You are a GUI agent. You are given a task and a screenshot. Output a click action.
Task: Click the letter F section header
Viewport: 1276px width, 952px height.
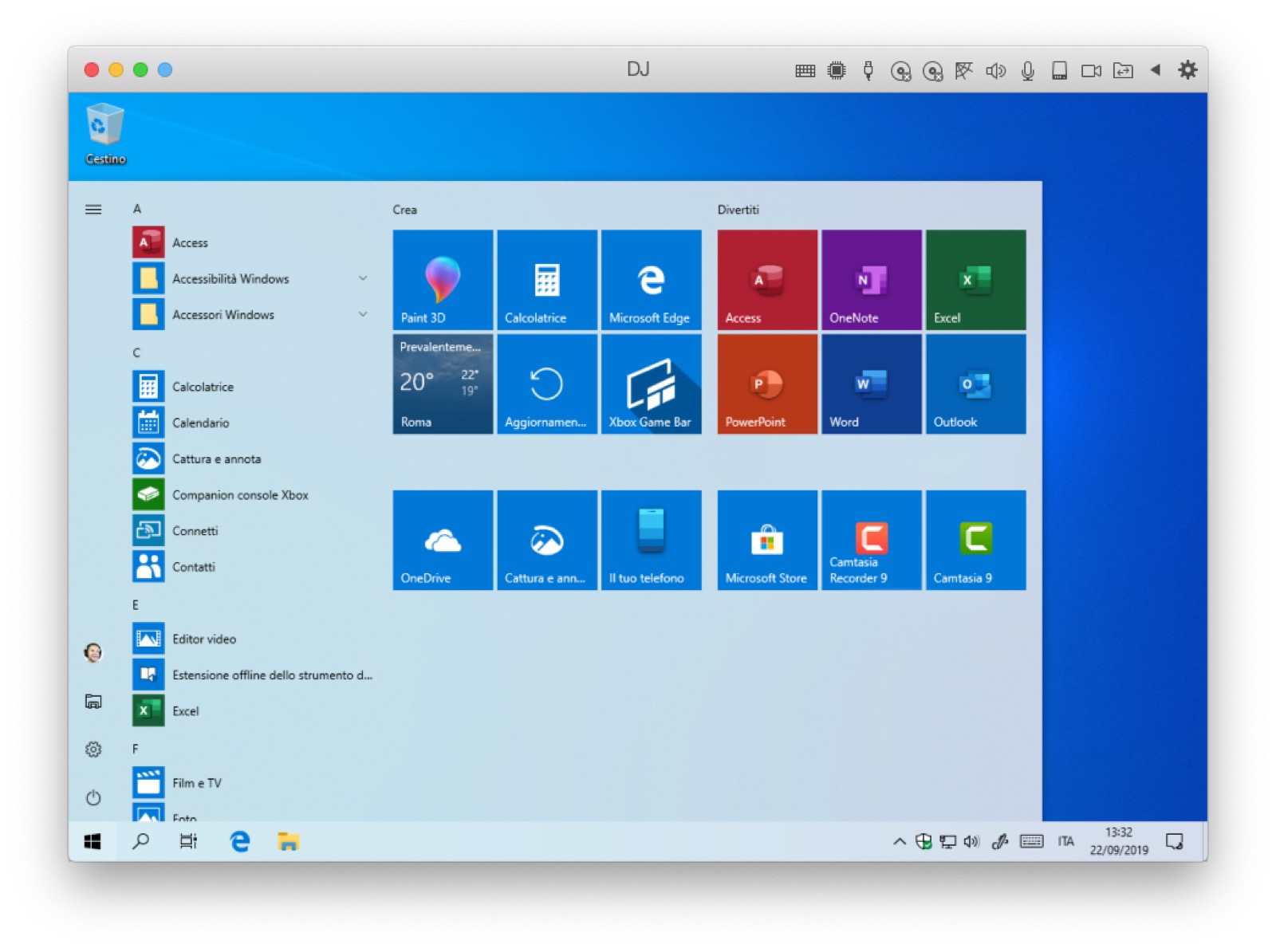[x=136, y=749]
